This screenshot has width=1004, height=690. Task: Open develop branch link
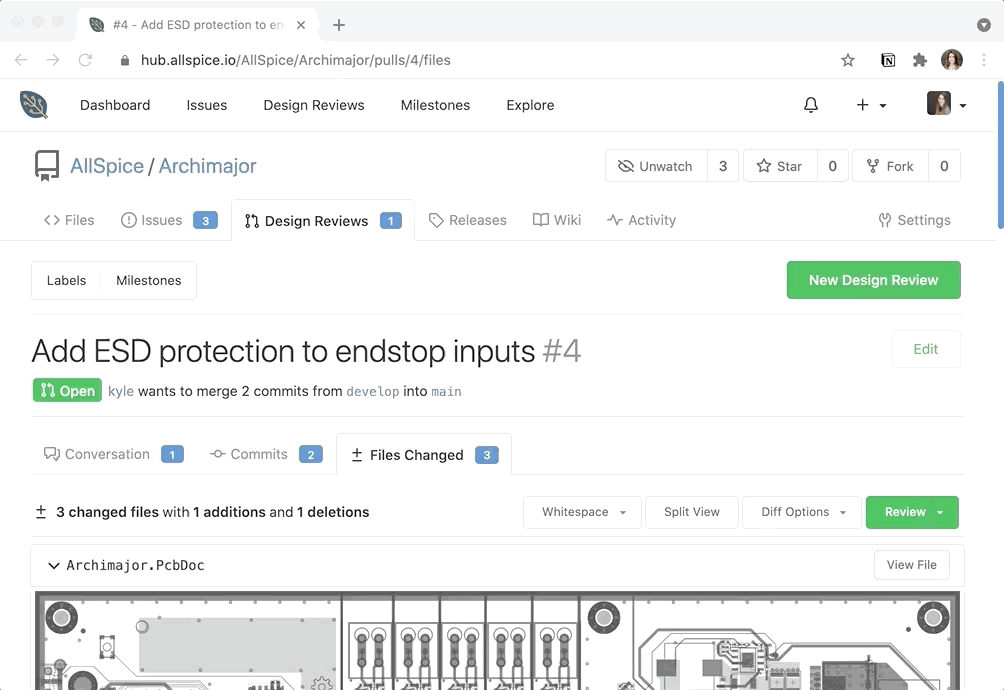(373, 392)
